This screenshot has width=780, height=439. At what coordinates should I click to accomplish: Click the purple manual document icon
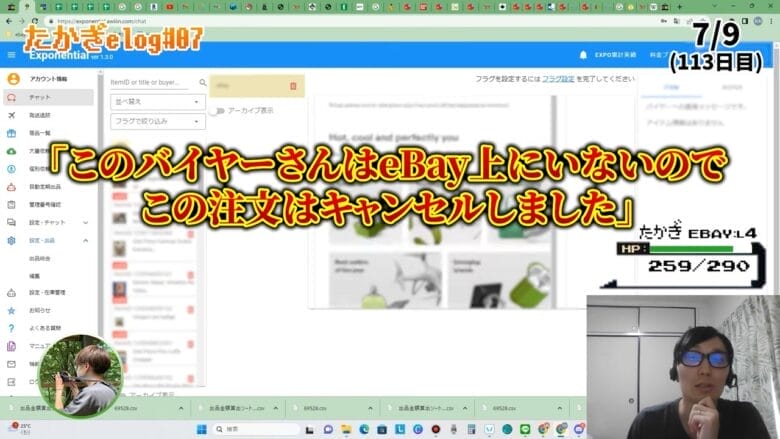[11, 346]
